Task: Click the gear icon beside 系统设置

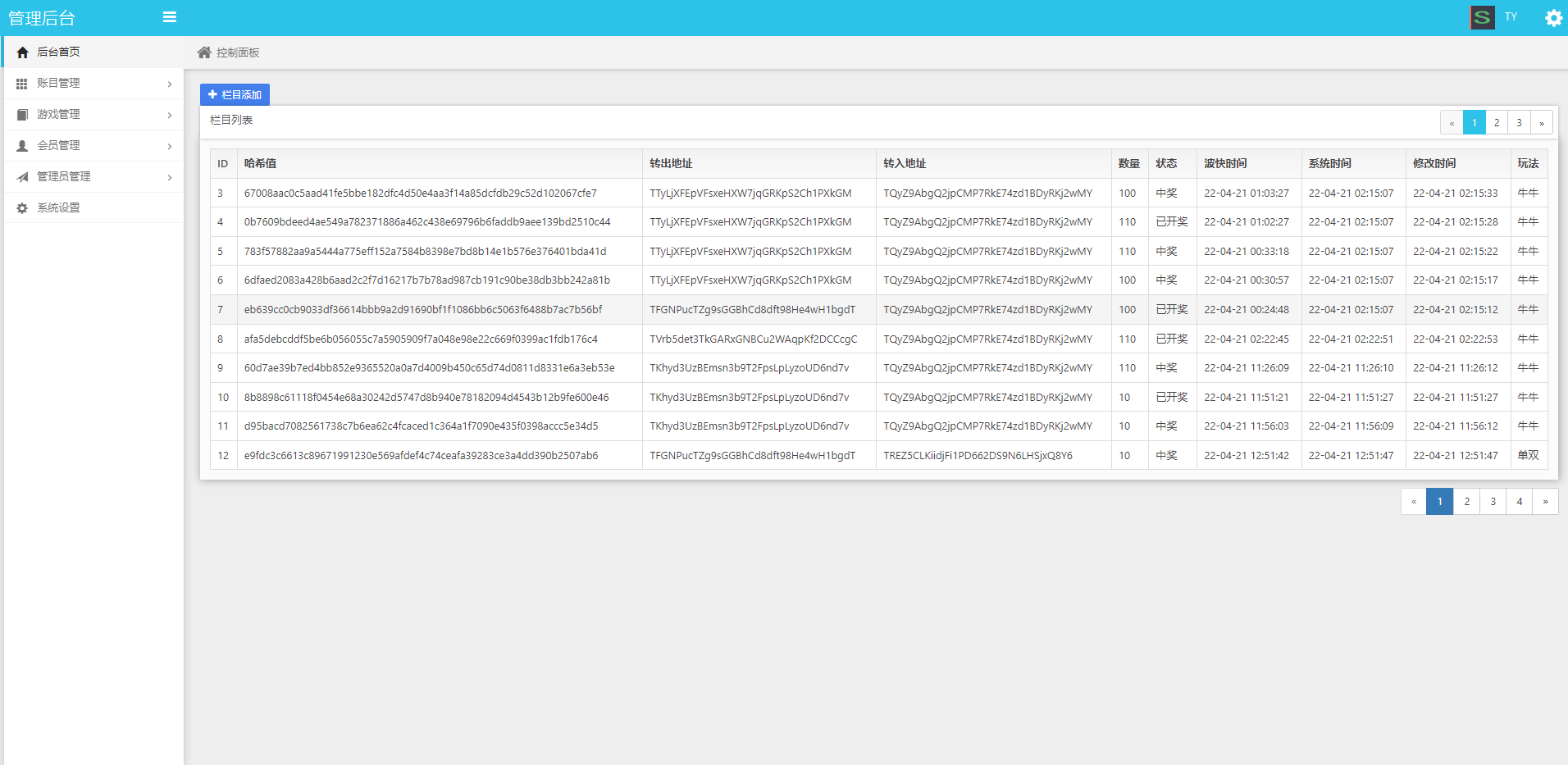Action: [22, 208]
